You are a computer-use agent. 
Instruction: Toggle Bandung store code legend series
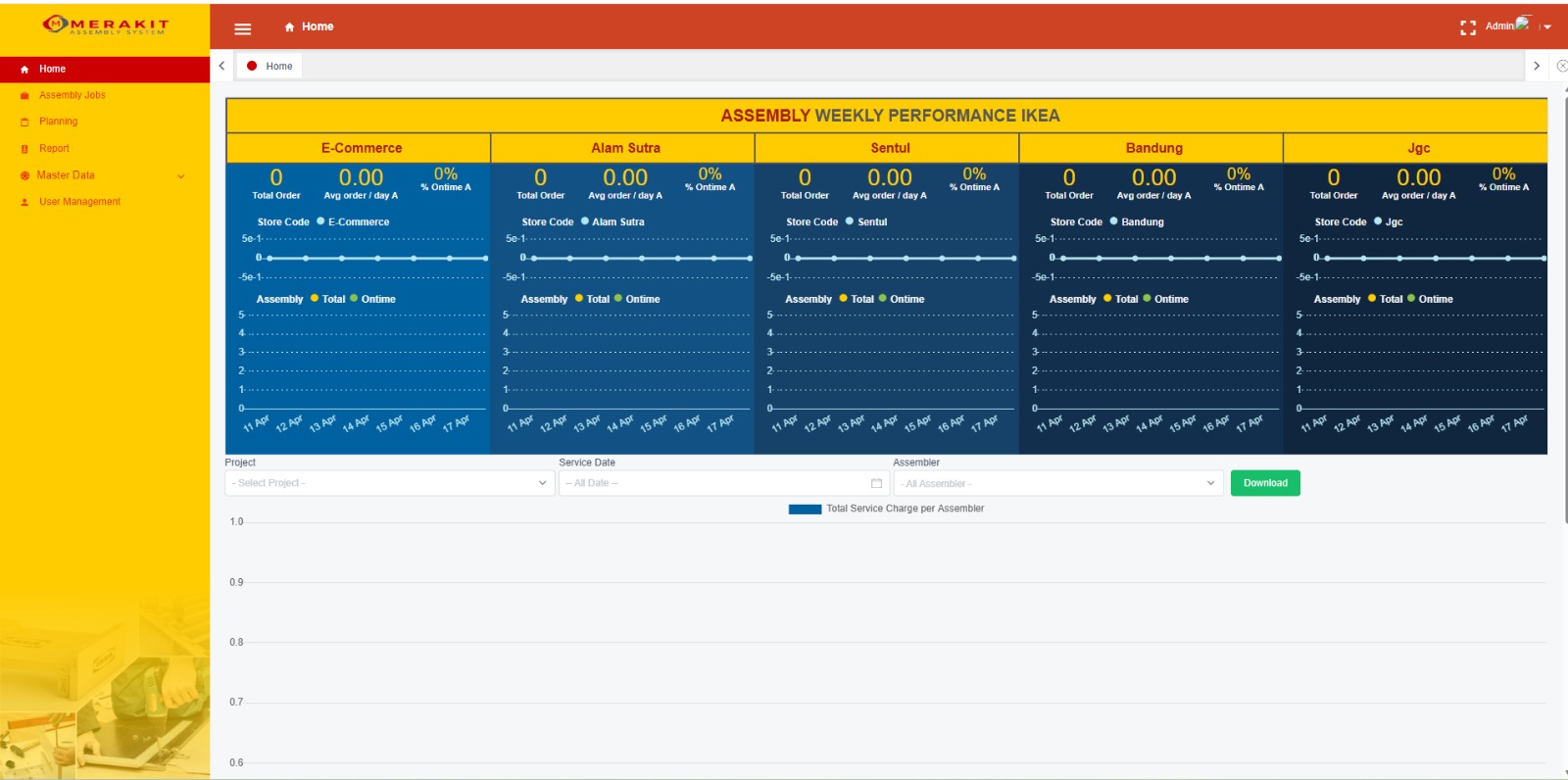[x=1137, y=221]
